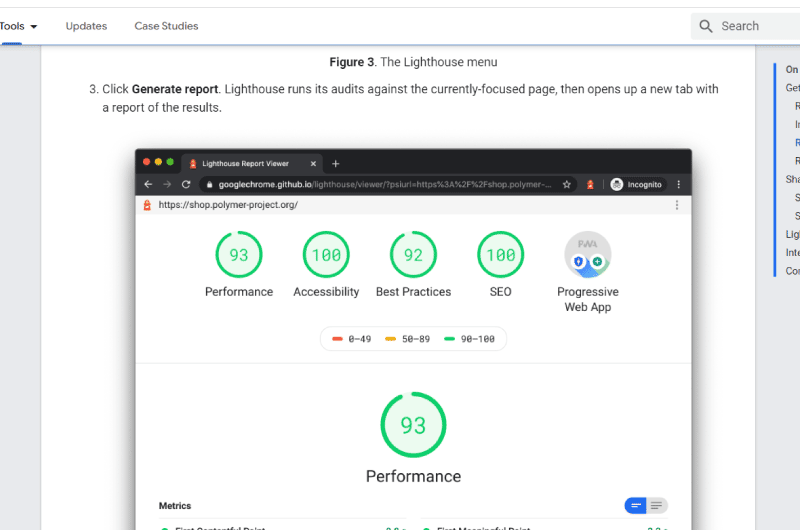The width and height of the screenshot is (800, 530).
Task: Click the 'Best Practices' label under the gauge
Action: (413, 292)
